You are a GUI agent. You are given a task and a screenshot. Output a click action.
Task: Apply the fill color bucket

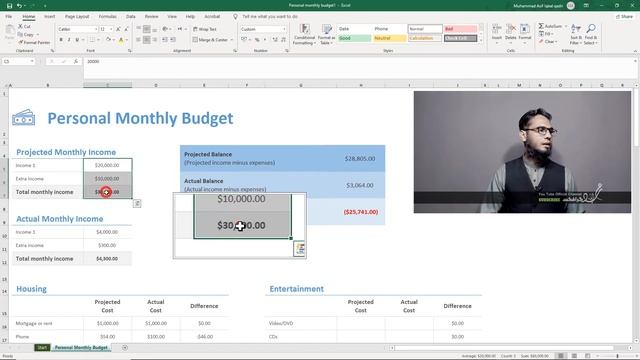(x=108, y=40)
